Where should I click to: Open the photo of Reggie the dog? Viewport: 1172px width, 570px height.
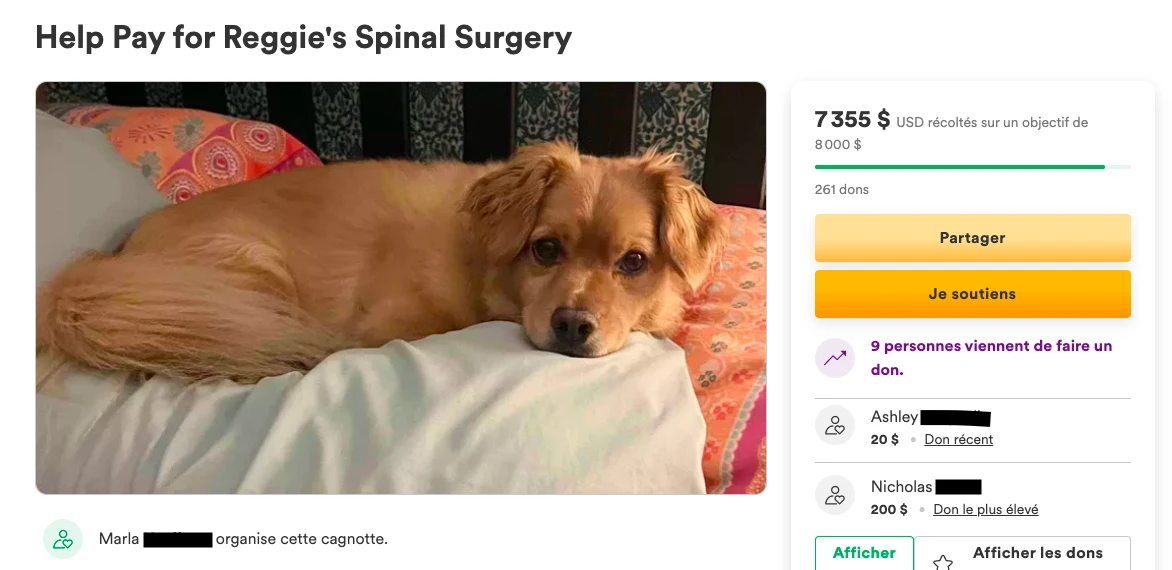coord(400,288)
